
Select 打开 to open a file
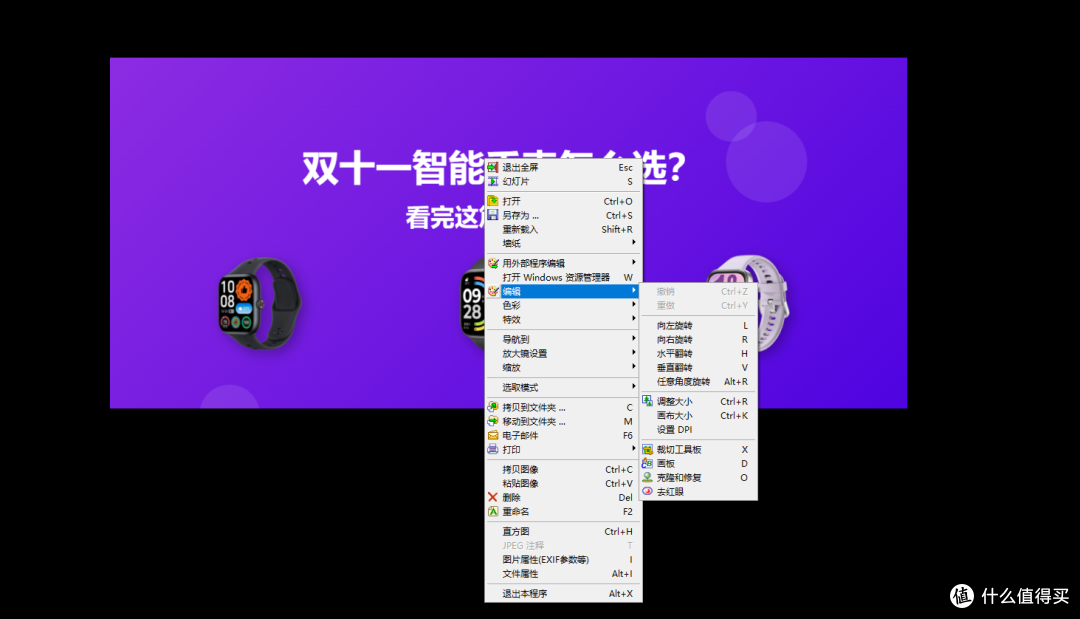(563, 201)
